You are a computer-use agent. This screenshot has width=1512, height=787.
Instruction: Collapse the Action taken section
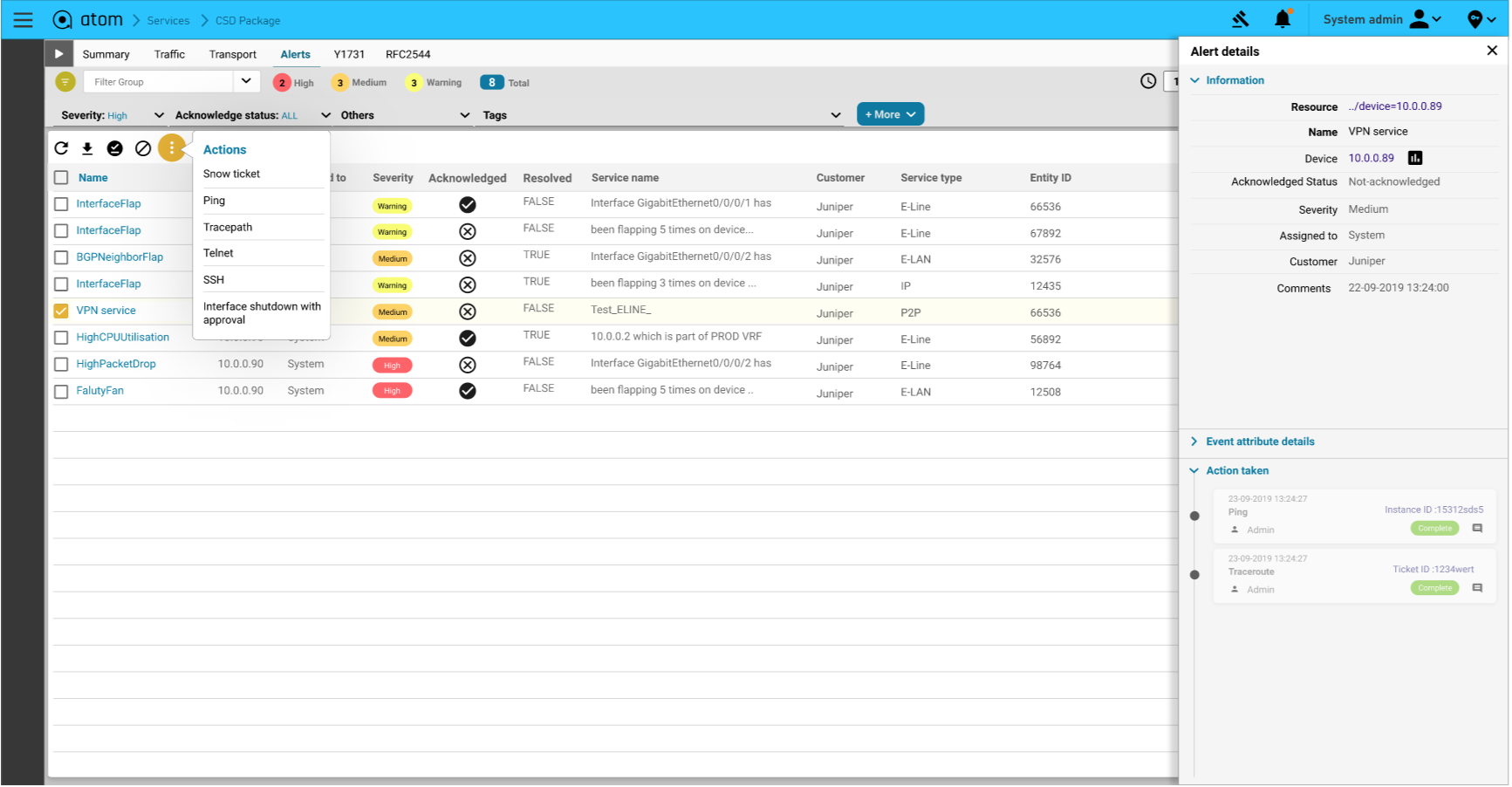coord(1194,471)
